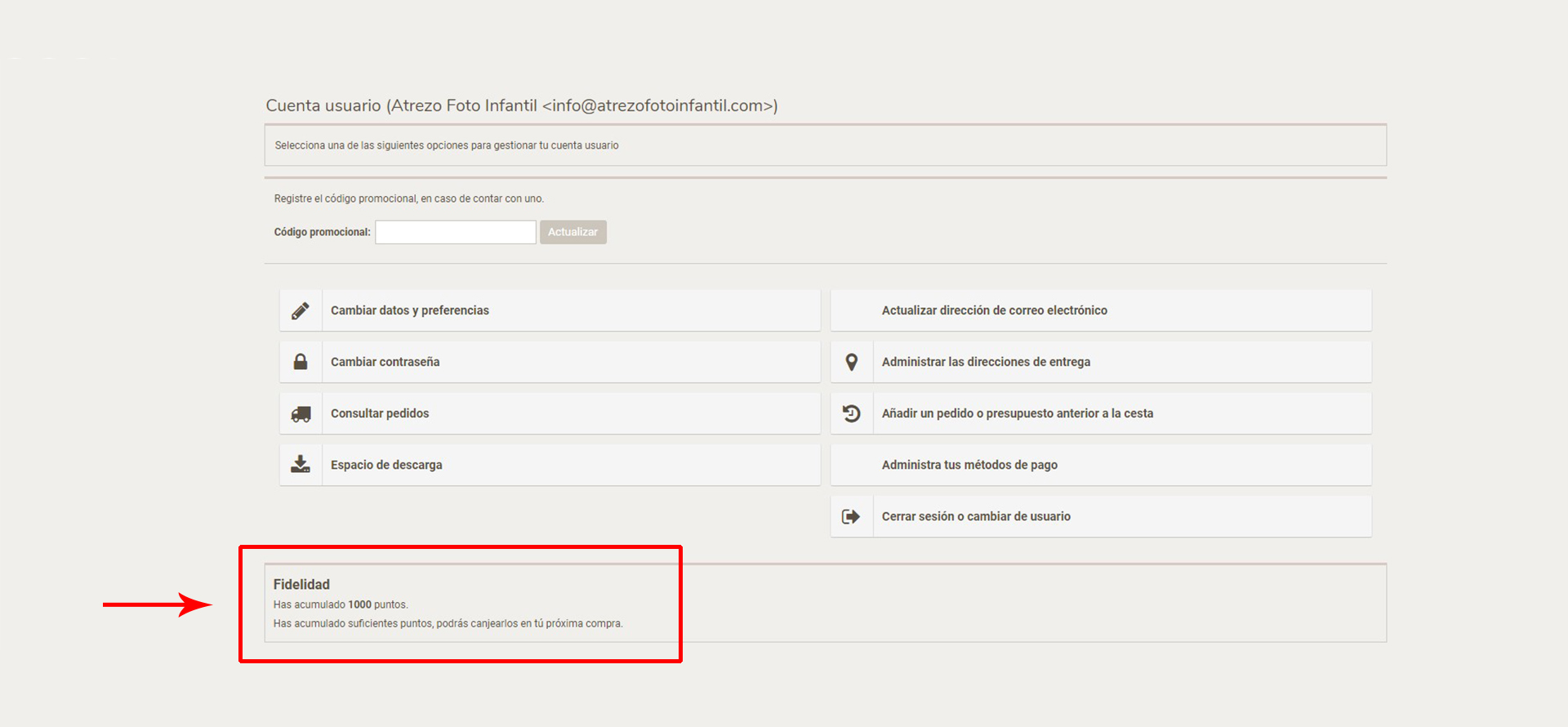Open Administra tus métodos de pago
This screenshot has height=727, width=1568.
pos(969,465)
